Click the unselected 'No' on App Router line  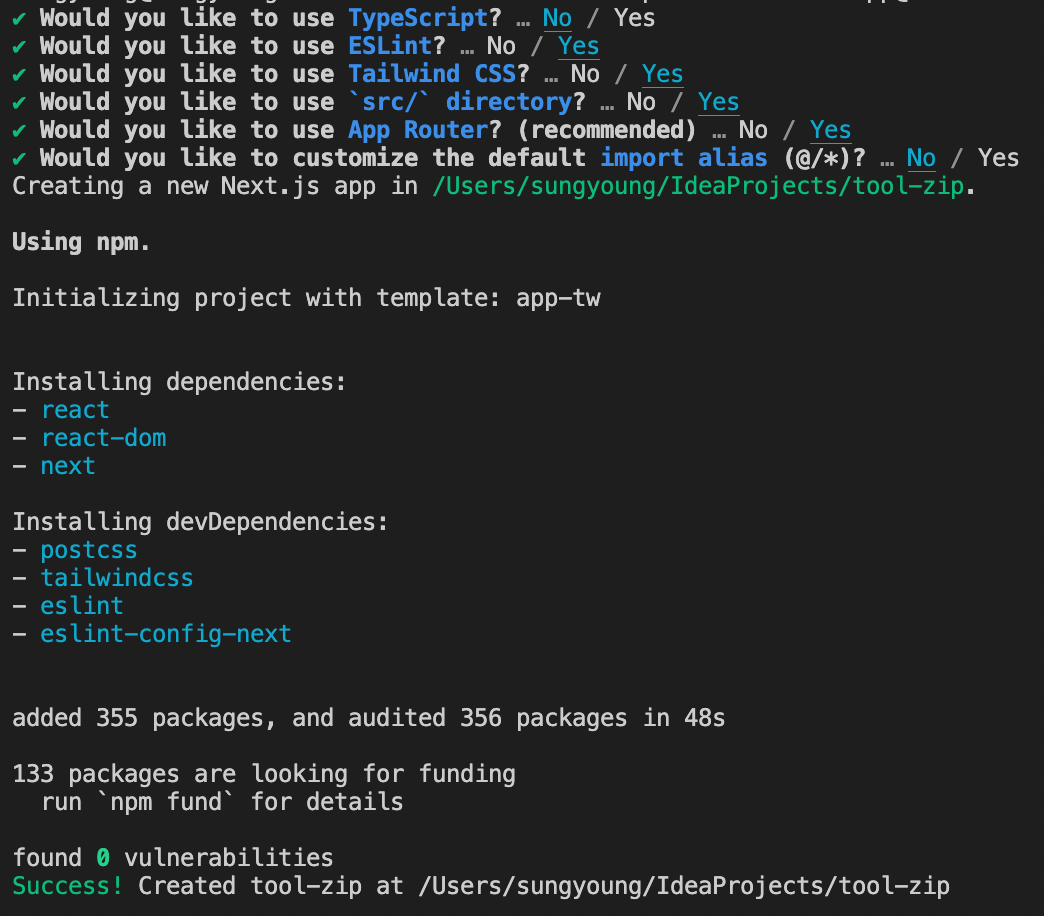[753, 130]
